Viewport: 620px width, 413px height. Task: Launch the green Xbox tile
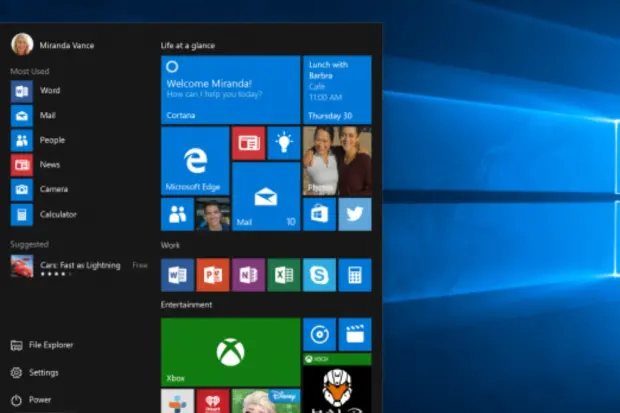tap(231, 352)
